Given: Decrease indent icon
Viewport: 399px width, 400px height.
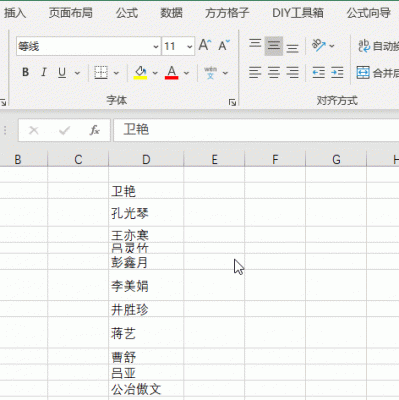Looking at the screenshot, I should (x=319, y=72).
